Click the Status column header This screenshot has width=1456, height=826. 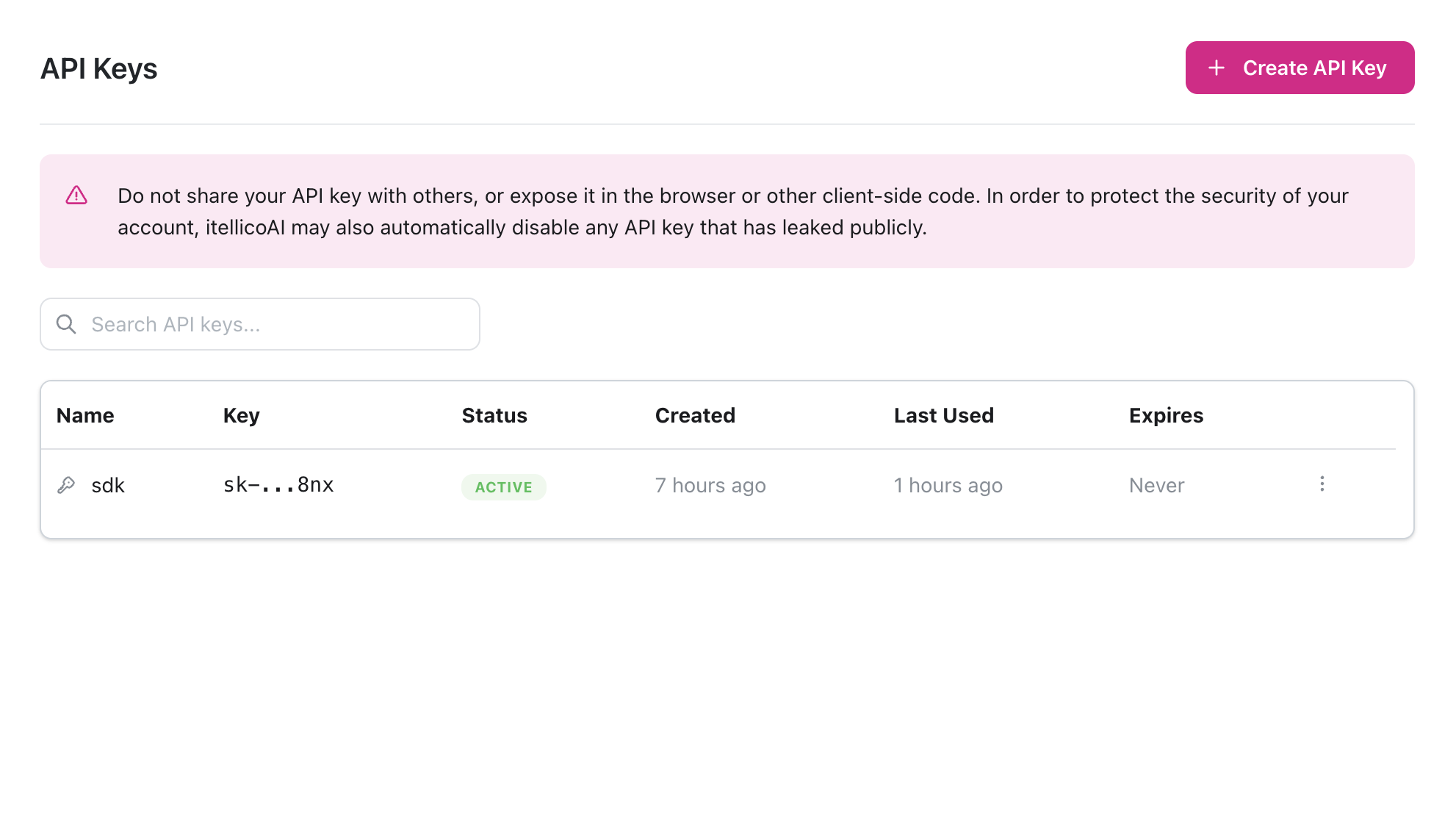[494, 415]
